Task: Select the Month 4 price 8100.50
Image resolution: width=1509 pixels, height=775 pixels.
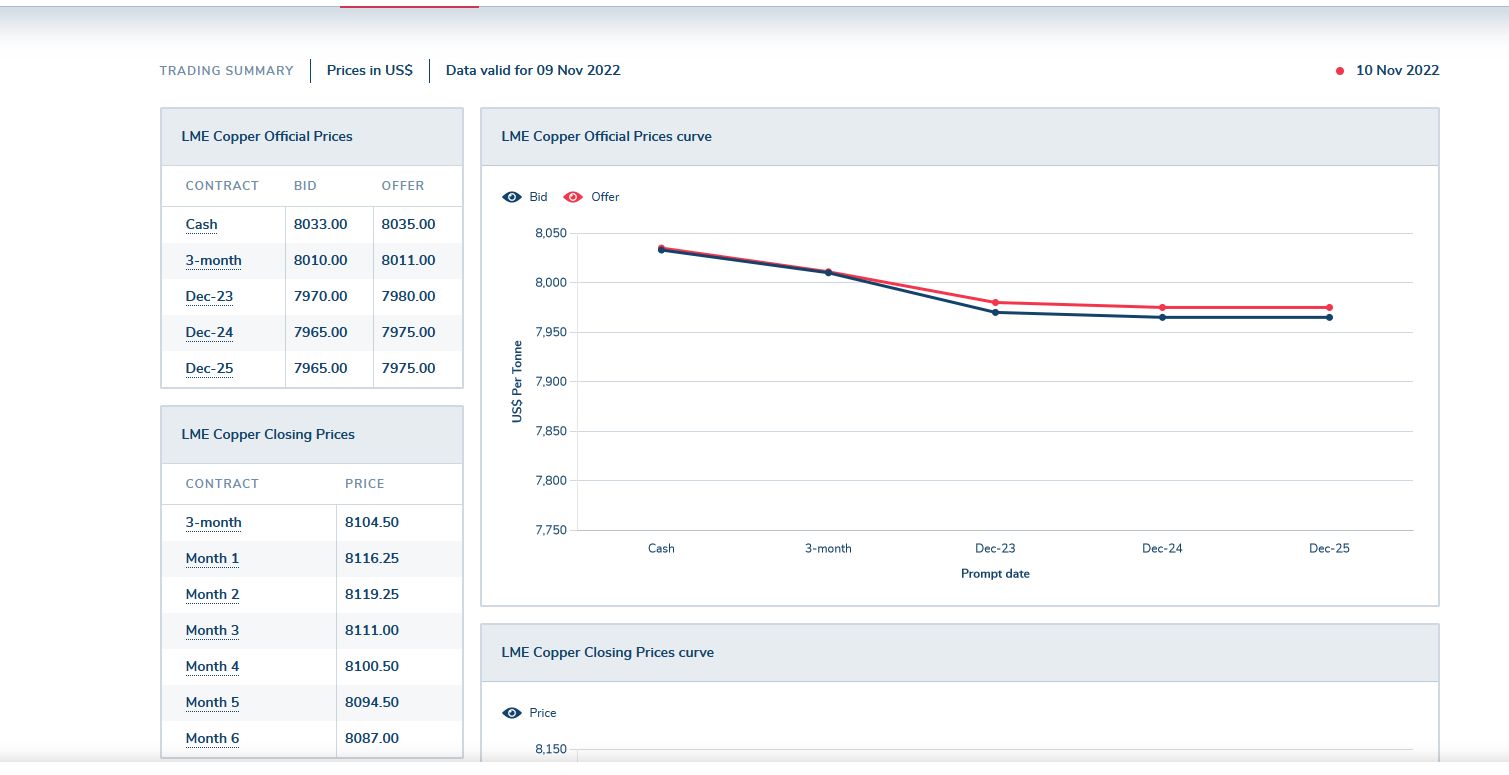Action: 372,667
